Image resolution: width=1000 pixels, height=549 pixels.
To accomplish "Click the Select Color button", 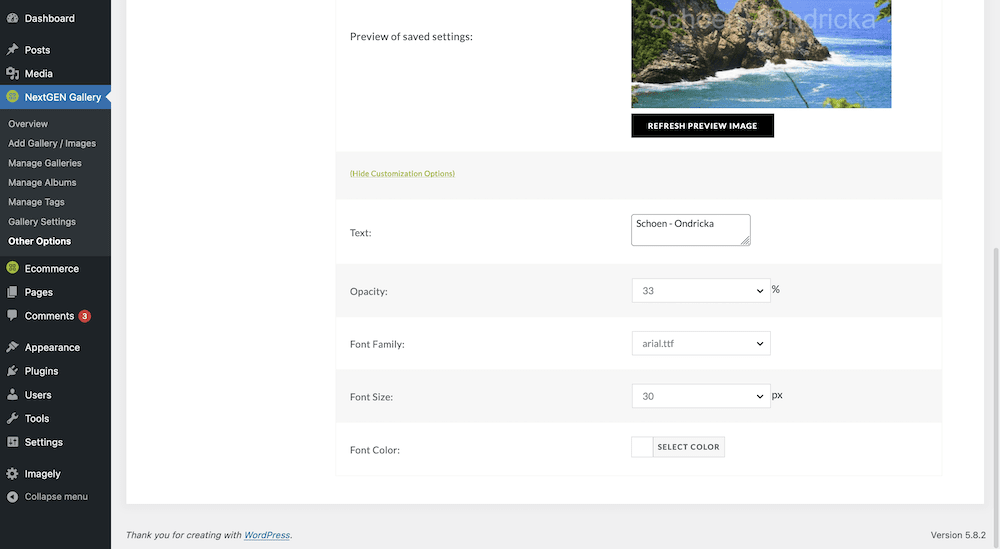I will coord(688,447).
